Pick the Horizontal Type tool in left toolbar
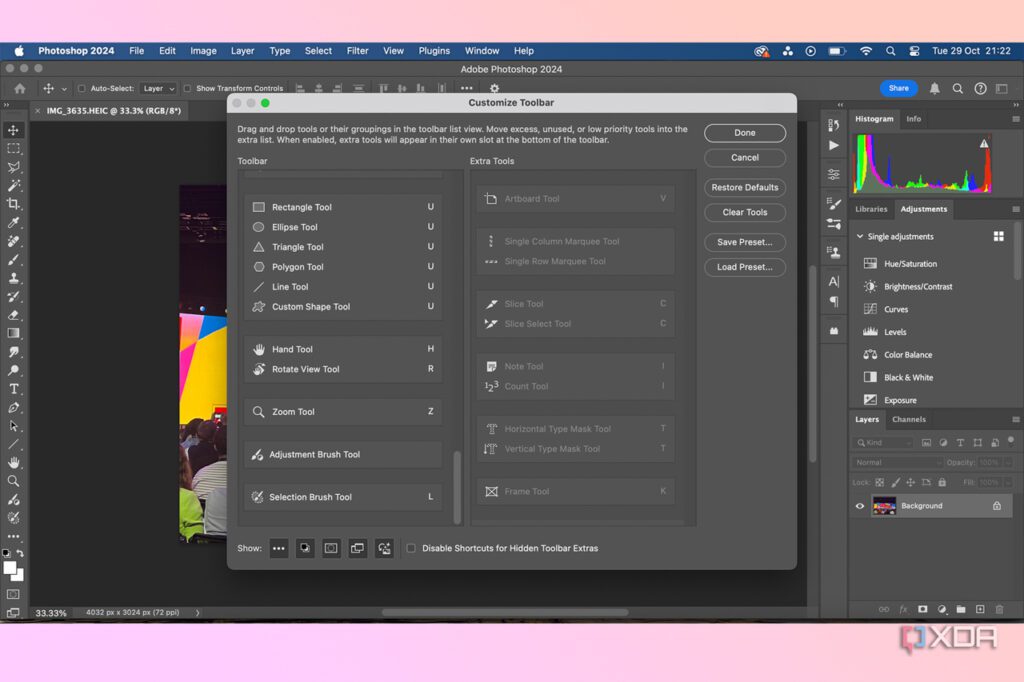 [x=13, y=389]
